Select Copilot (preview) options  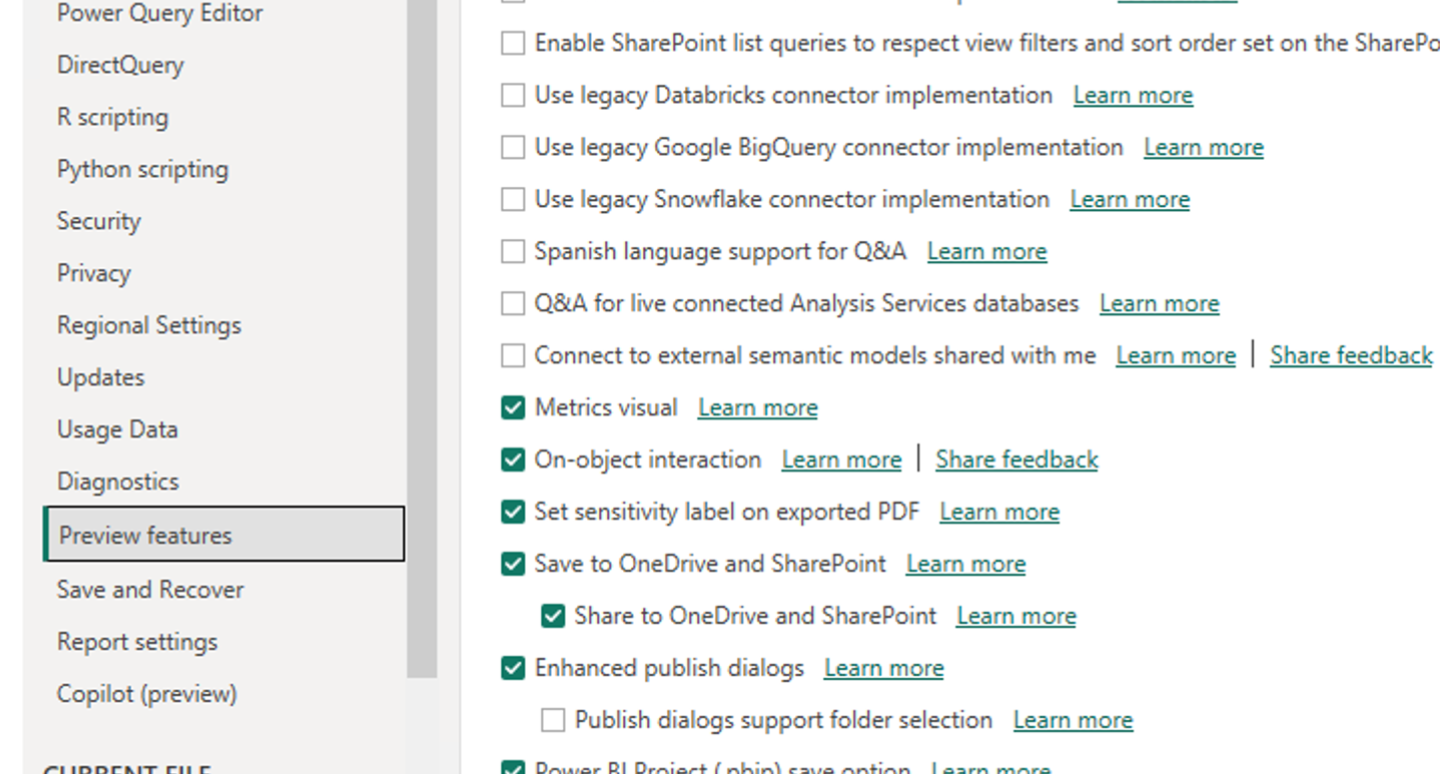tap(147, 693)
